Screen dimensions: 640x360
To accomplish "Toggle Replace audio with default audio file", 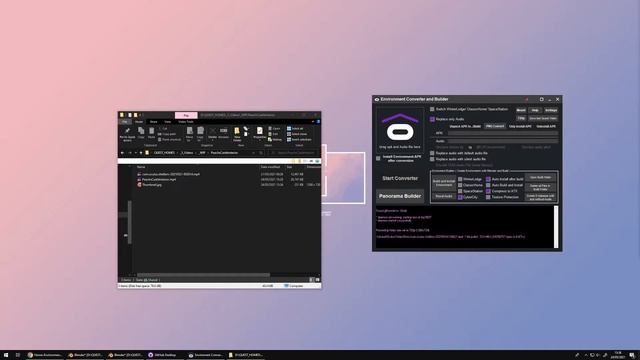I will (x=432, y=153).
